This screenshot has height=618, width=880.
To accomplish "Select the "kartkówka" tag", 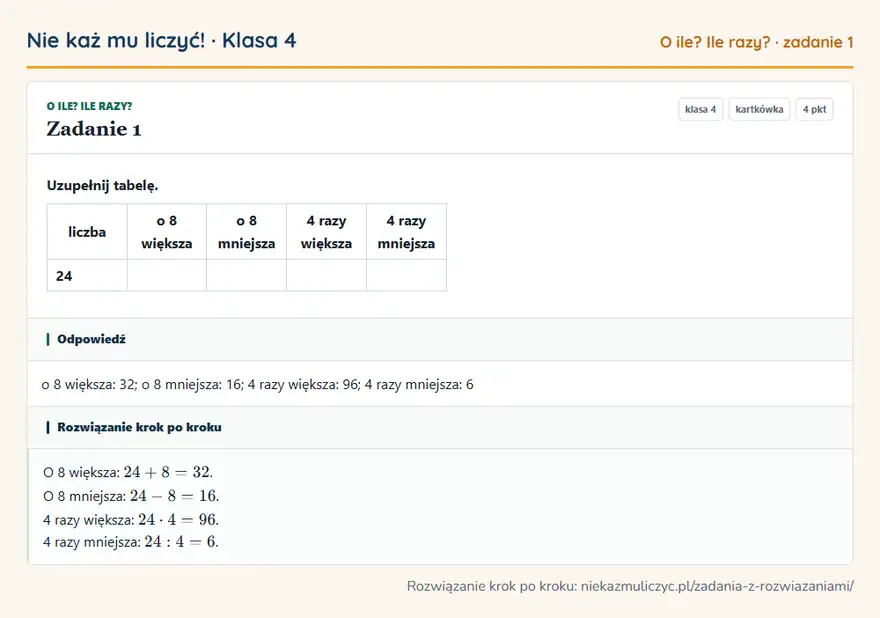I will (759, 109).
